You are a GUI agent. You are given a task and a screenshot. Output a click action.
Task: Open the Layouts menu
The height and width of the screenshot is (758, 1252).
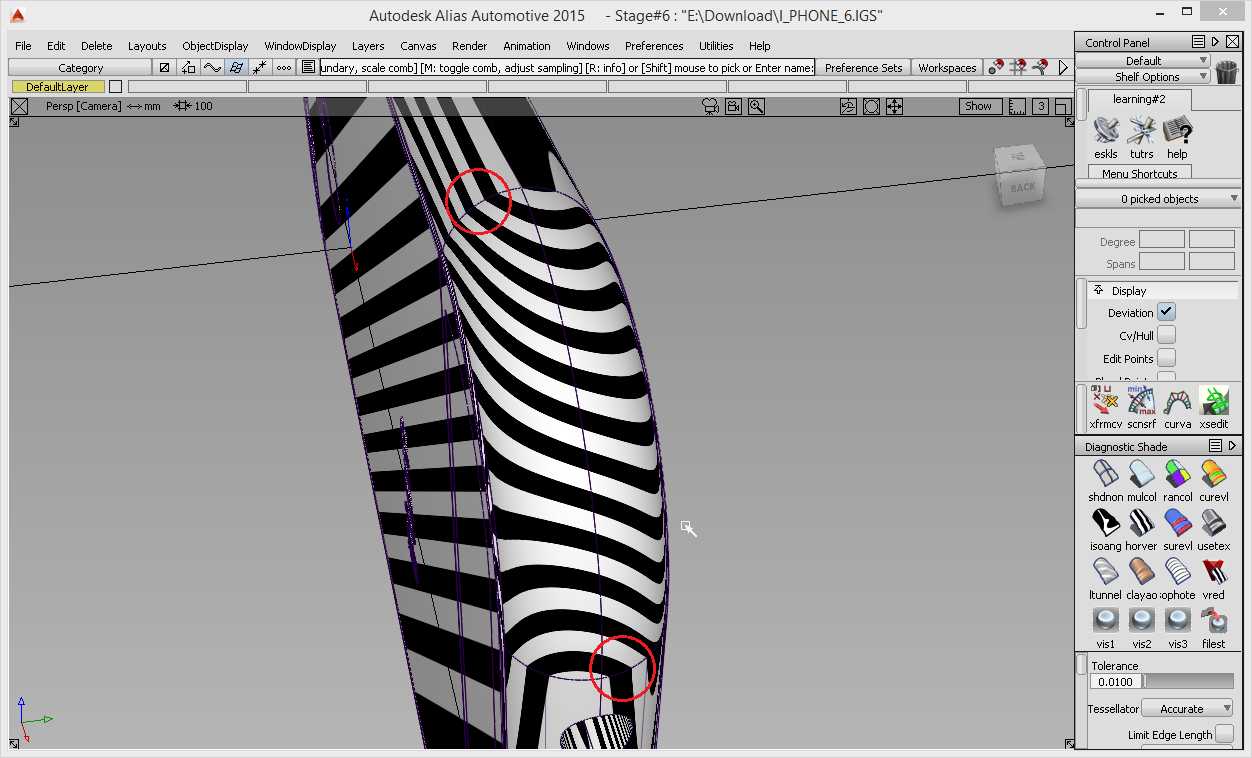[x=147, y=46]
